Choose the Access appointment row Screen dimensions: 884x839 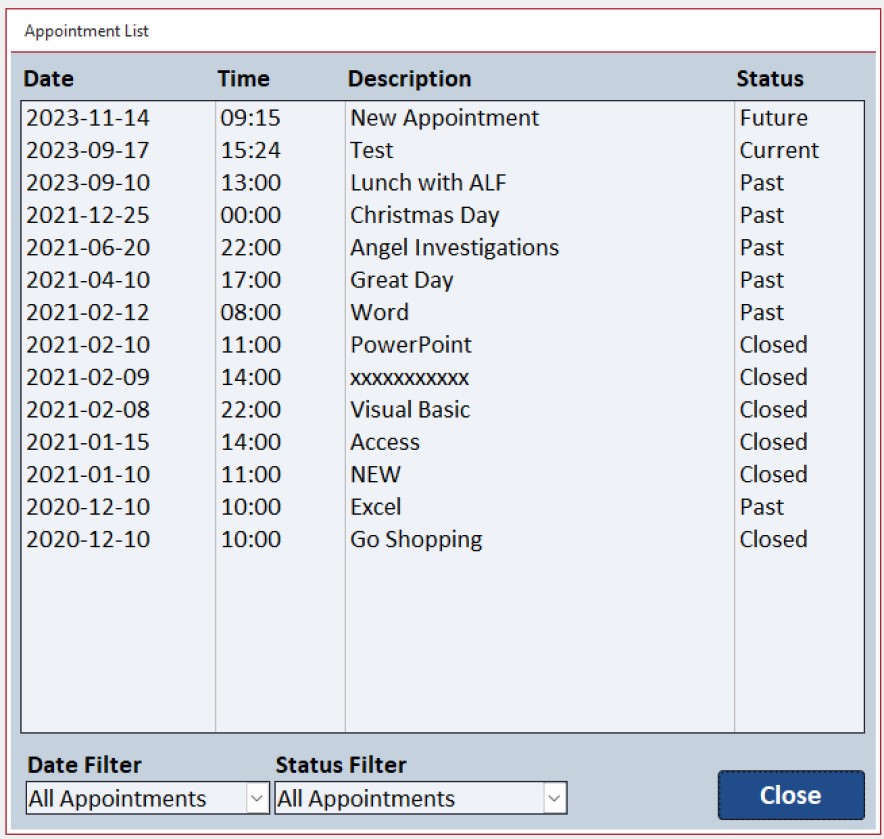(x=385, y=442)
